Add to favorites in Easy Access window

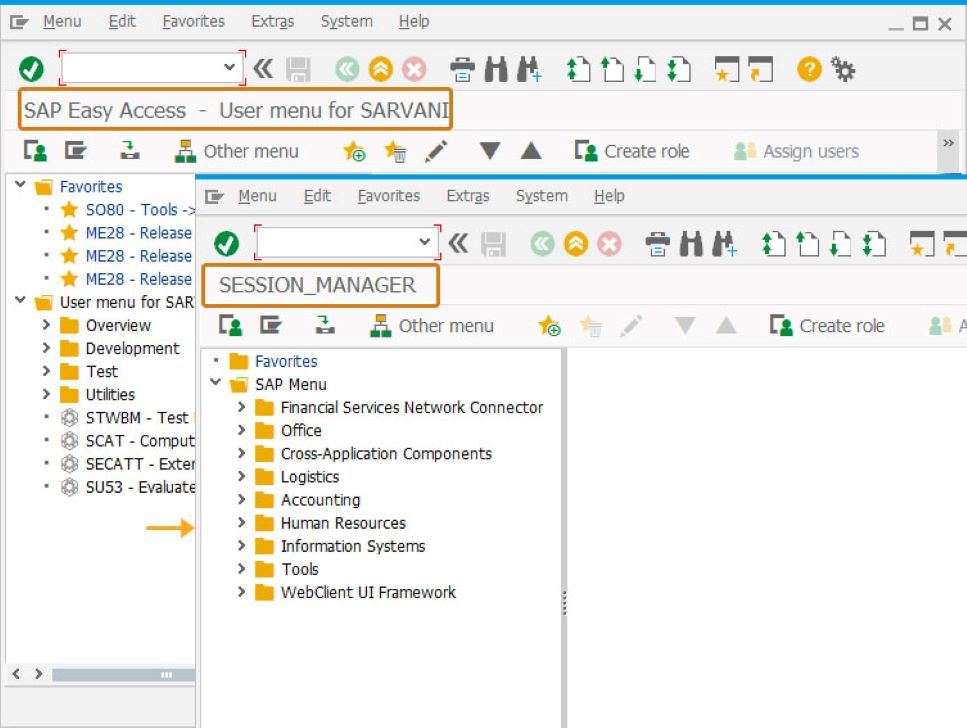coord(355,151)
